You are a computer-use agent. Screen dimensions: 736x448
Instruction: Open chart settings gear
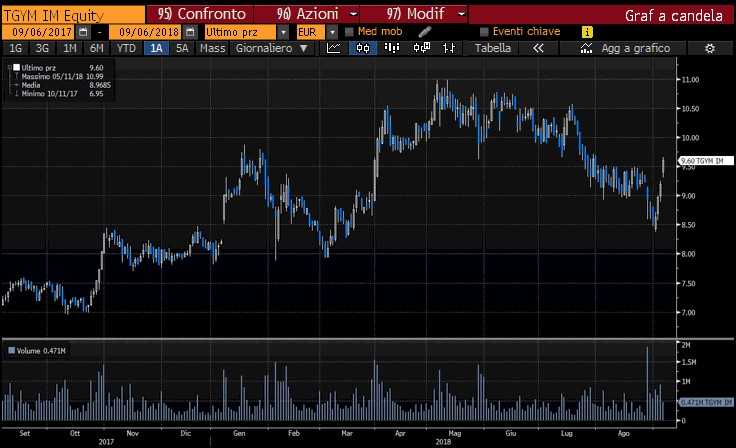pos(710,48)
